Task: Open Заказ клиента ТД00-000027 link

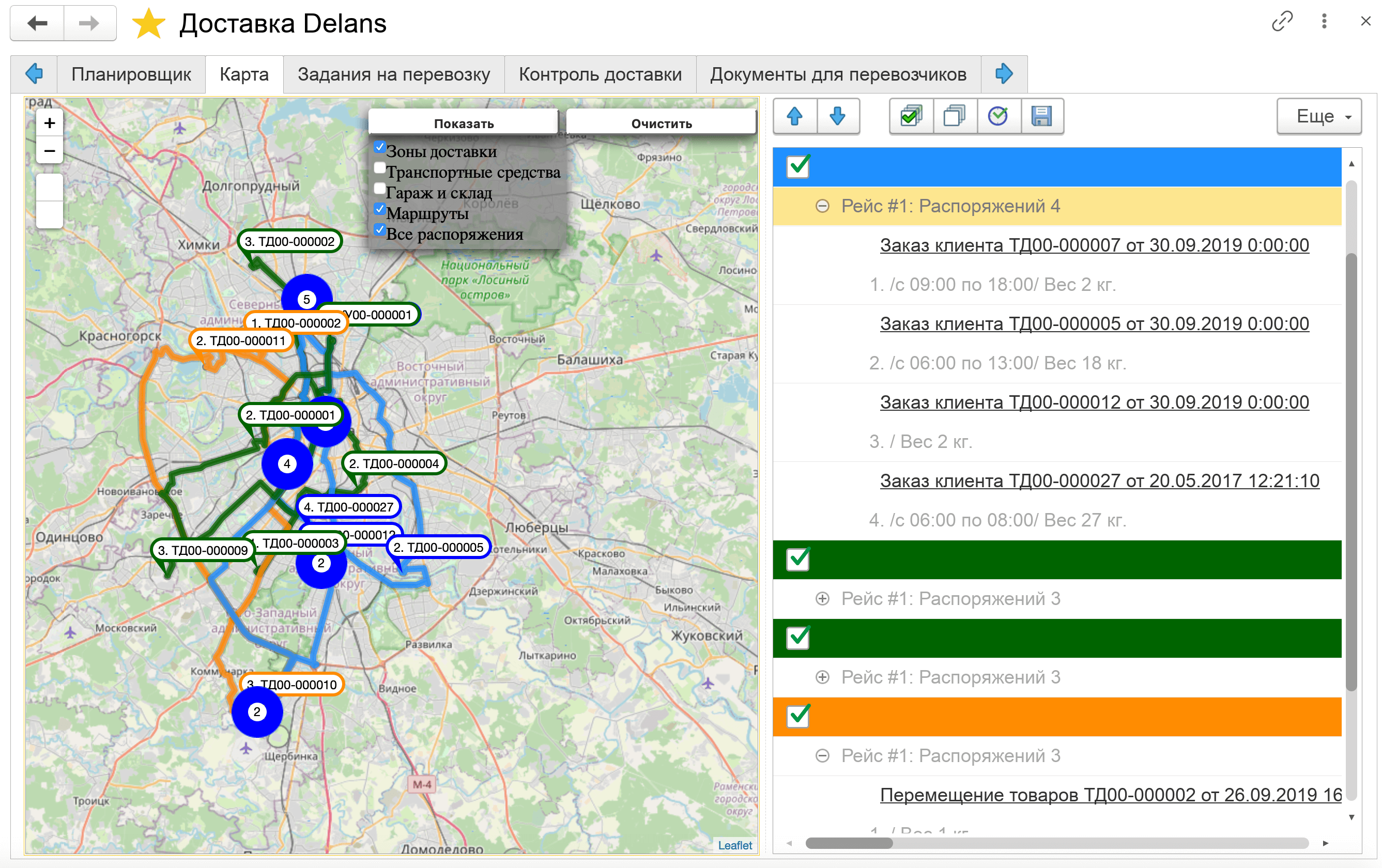Action: 1099,481
